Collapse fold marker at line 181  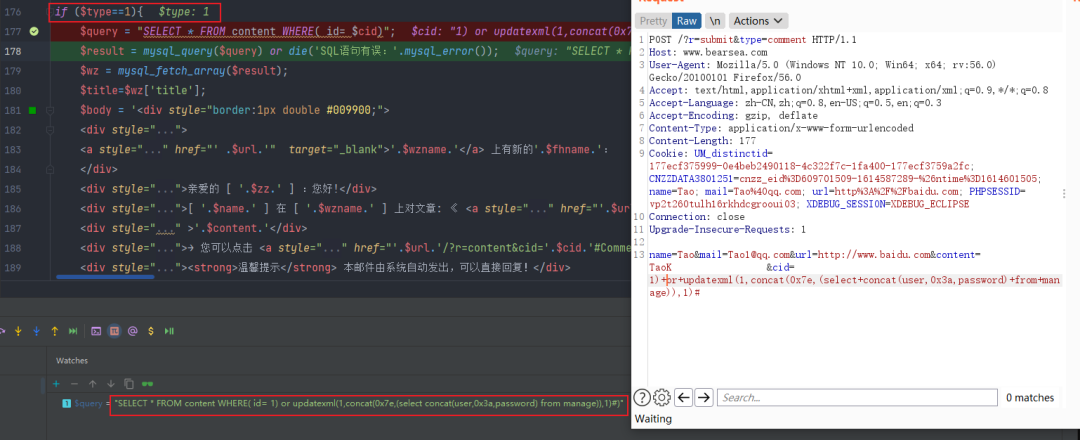50,110
